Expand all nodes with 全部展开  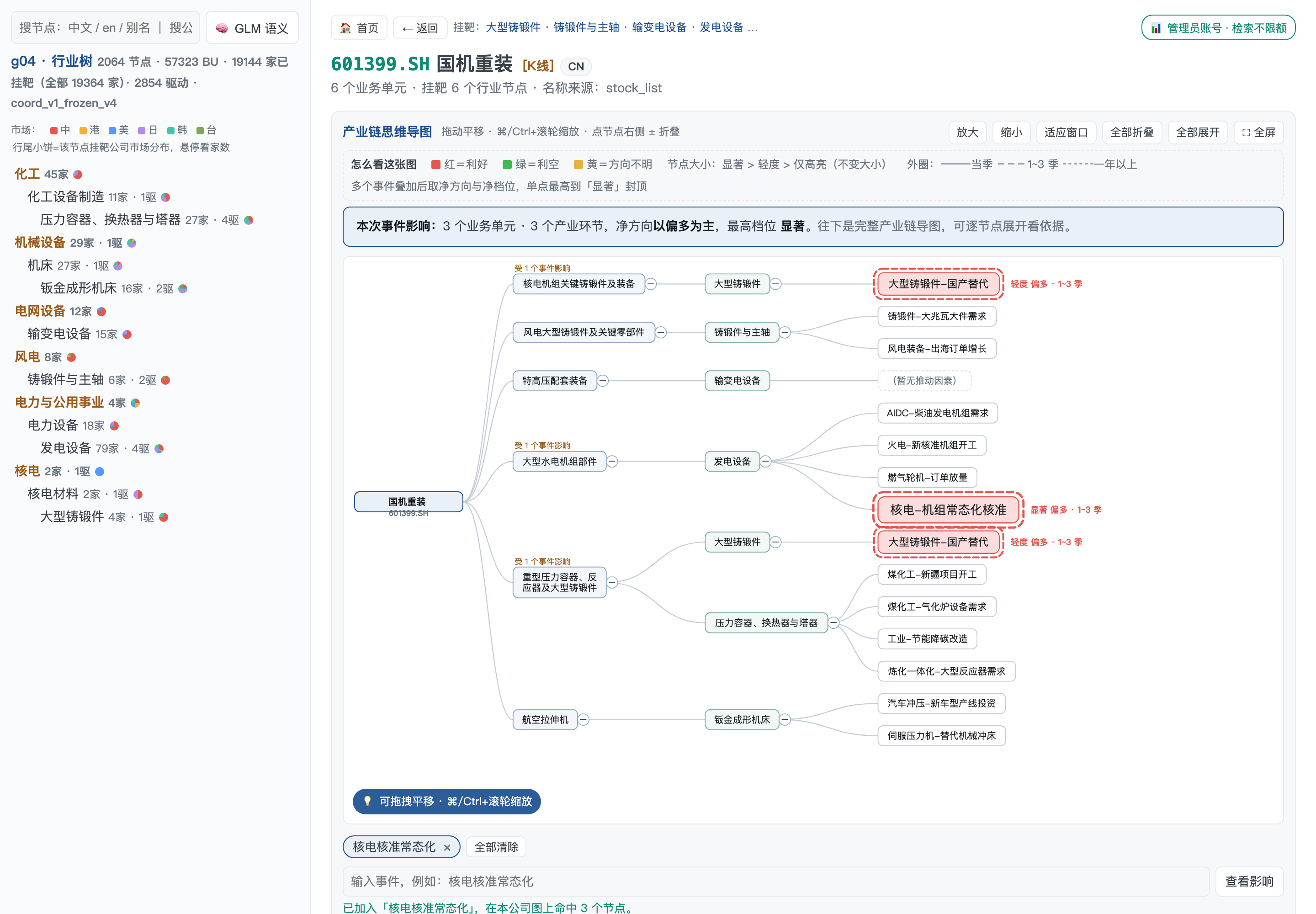[x=1198, y=132]
